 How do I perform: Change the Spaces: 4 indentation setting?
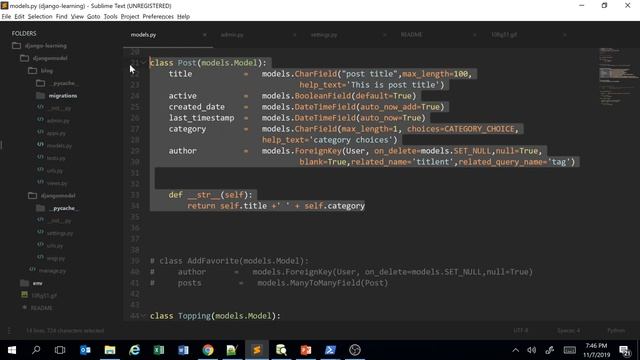pyautogui.click(x=568, y=330)
